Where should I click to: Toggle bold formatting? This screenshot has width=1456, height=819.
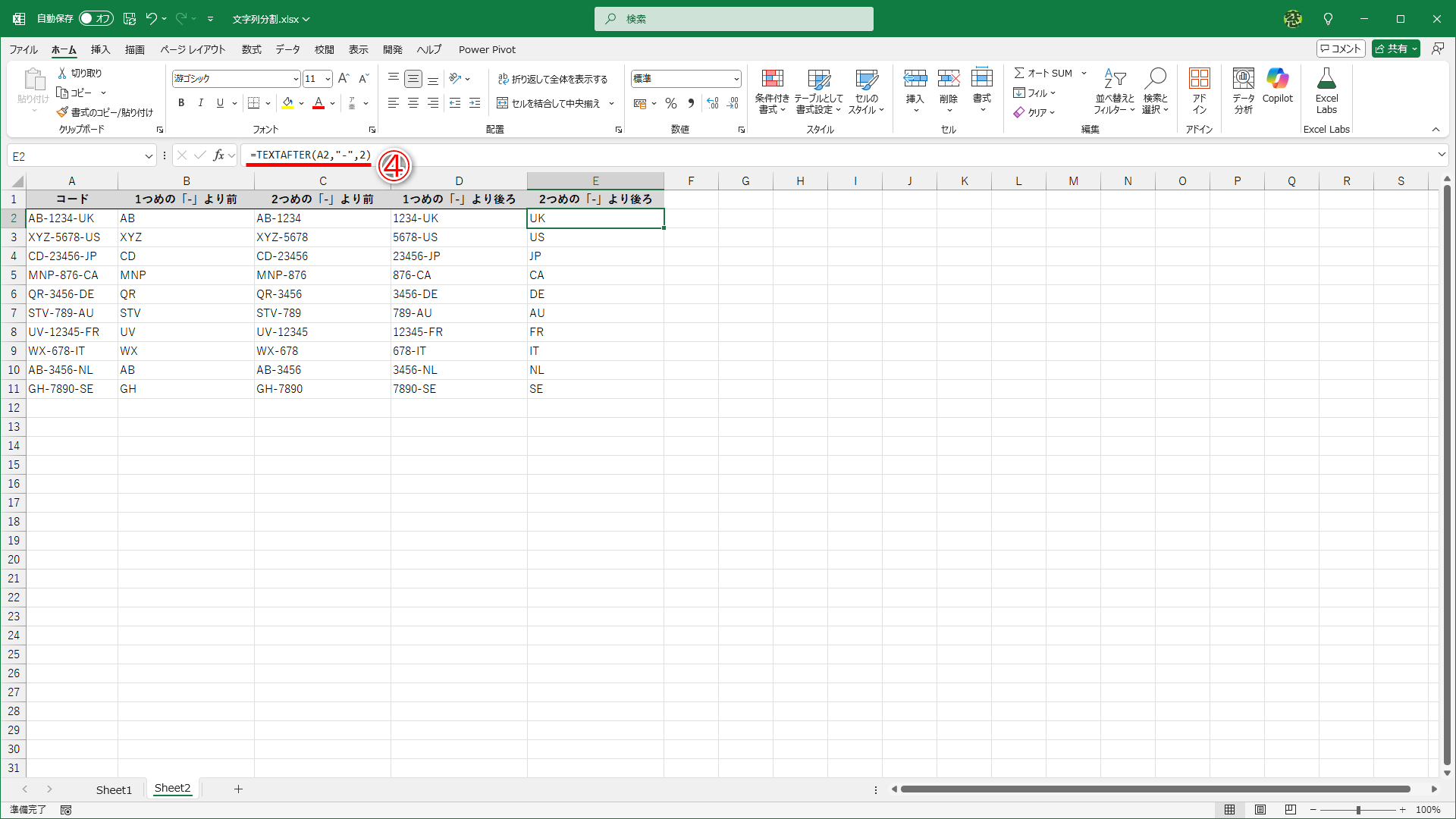181,103
